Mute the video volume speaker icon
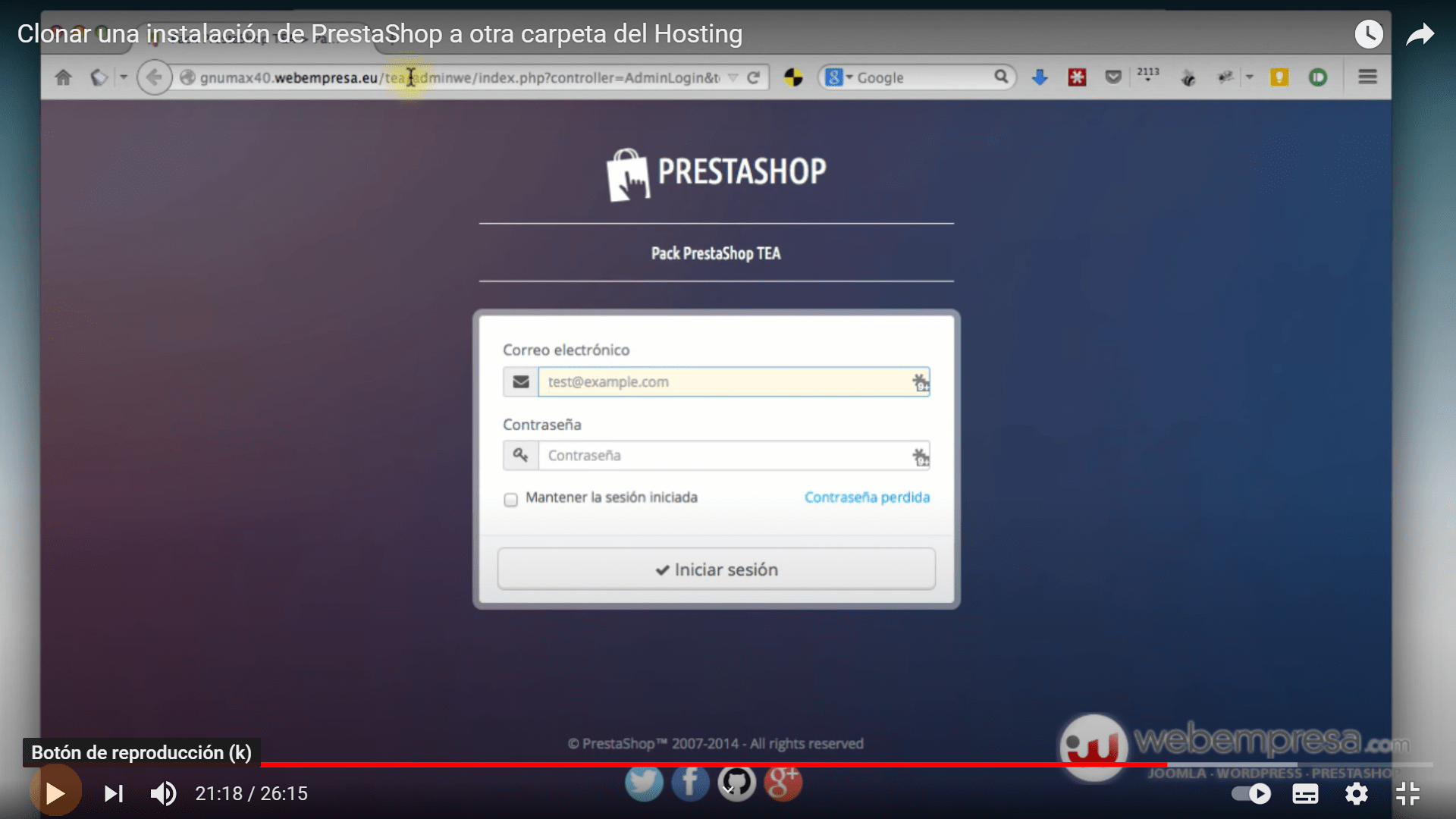 click(163, 793)
